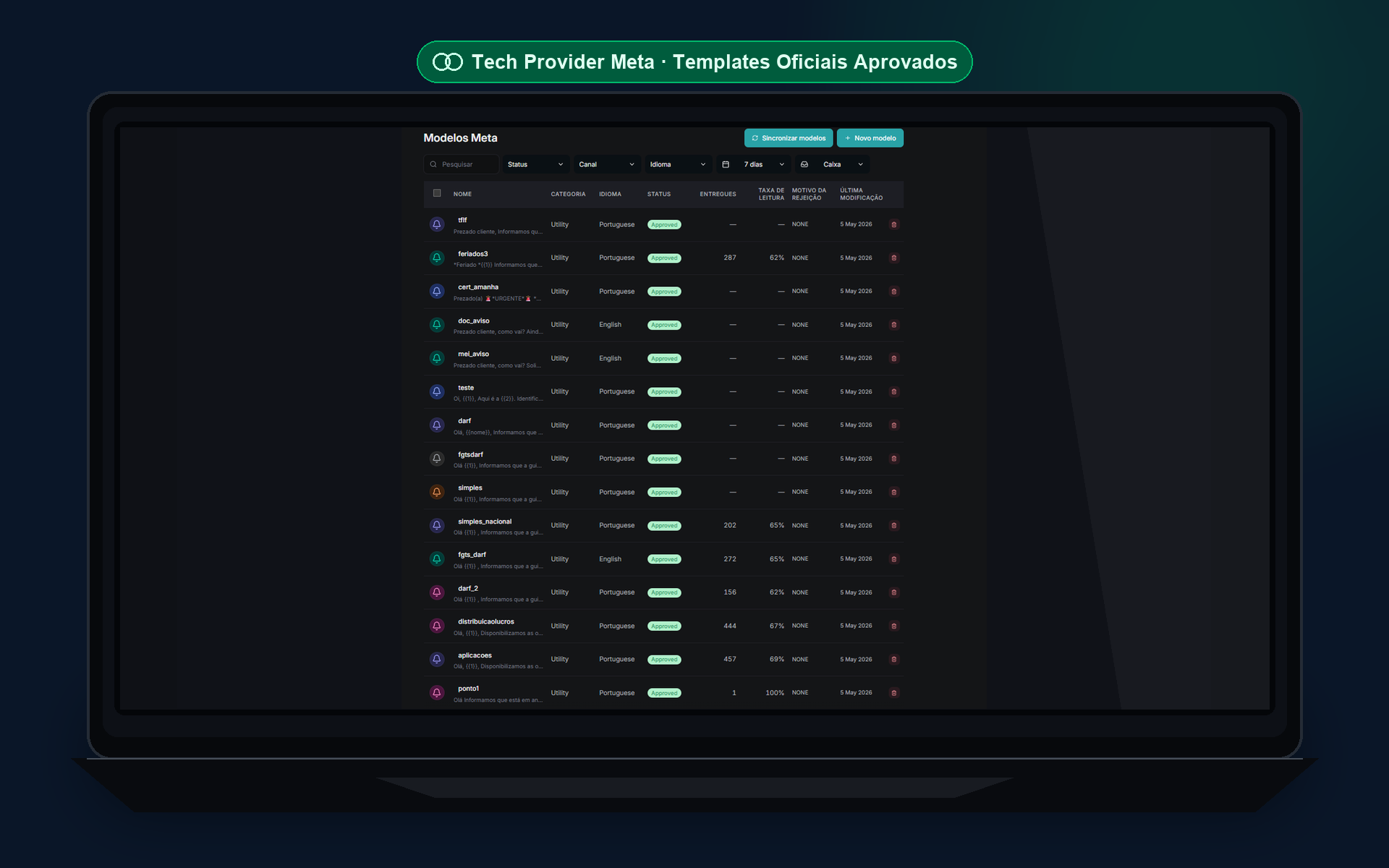
Task: Delete the fgtsdarf template via trash icon
Action: (x=894, y=459)
